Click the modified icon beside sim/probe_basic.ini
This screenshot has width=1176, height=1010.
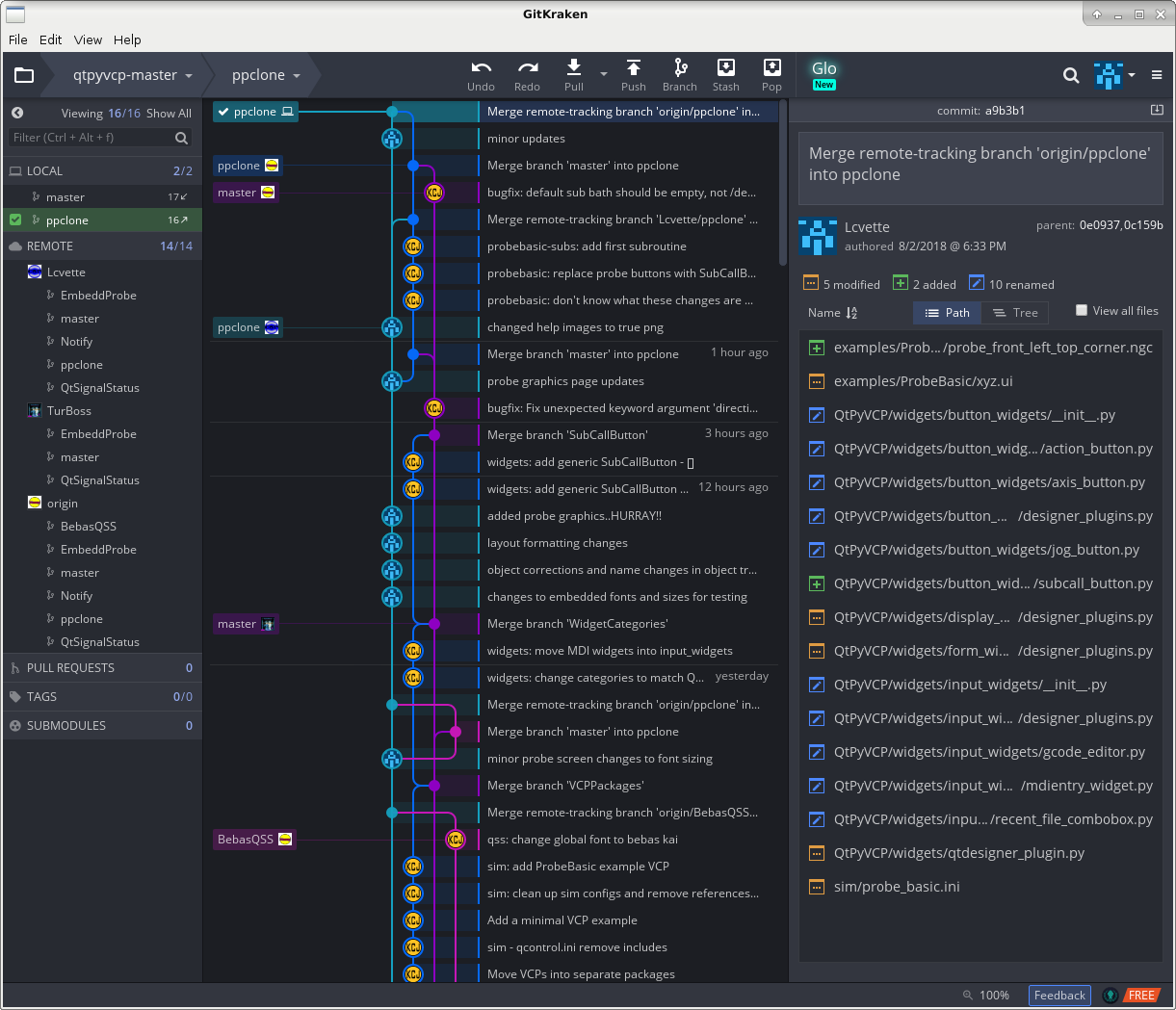[817, 887]
